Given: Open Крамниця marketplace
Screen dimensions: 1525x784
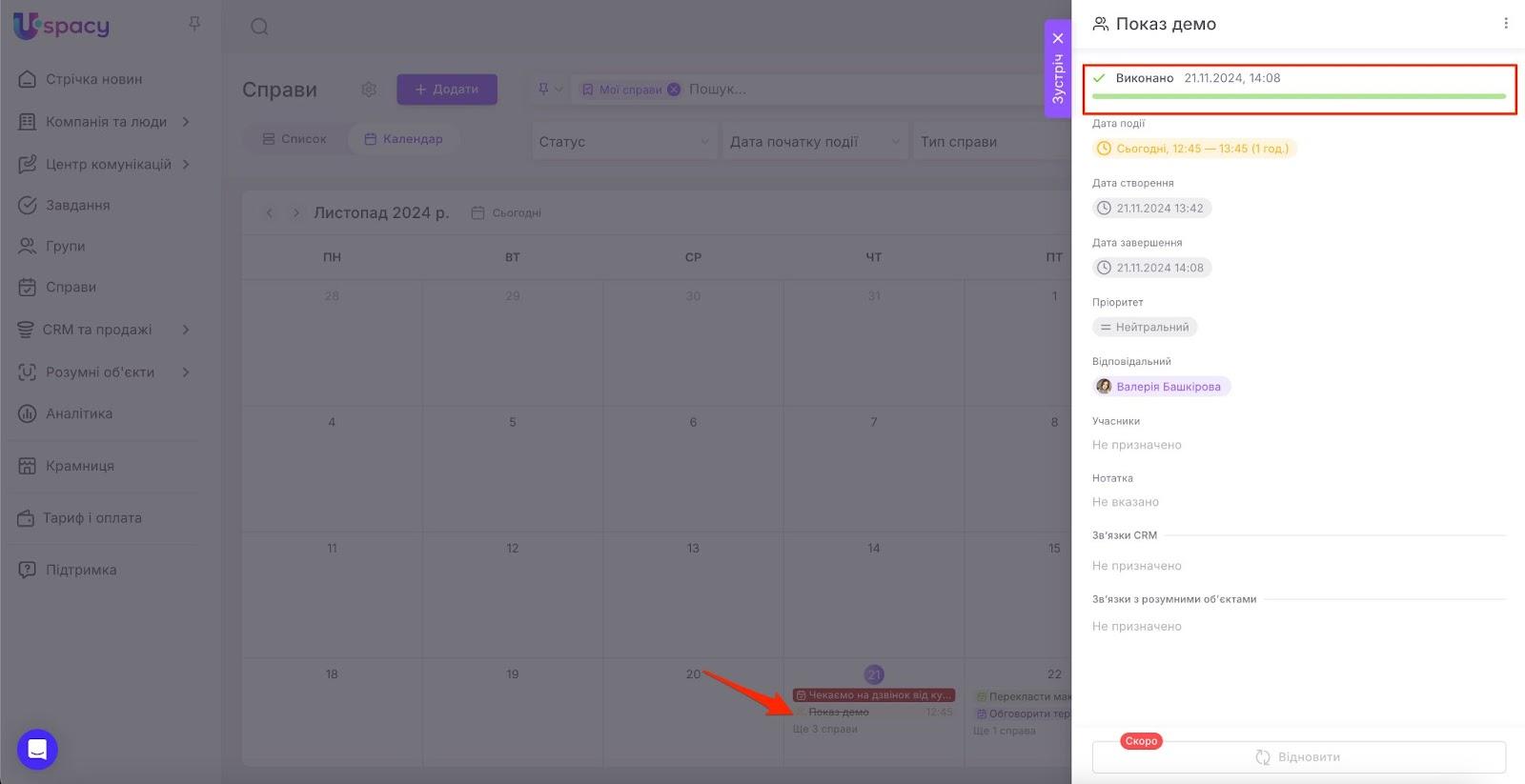Looking at the screenshot, I should (x=80, y=466).
